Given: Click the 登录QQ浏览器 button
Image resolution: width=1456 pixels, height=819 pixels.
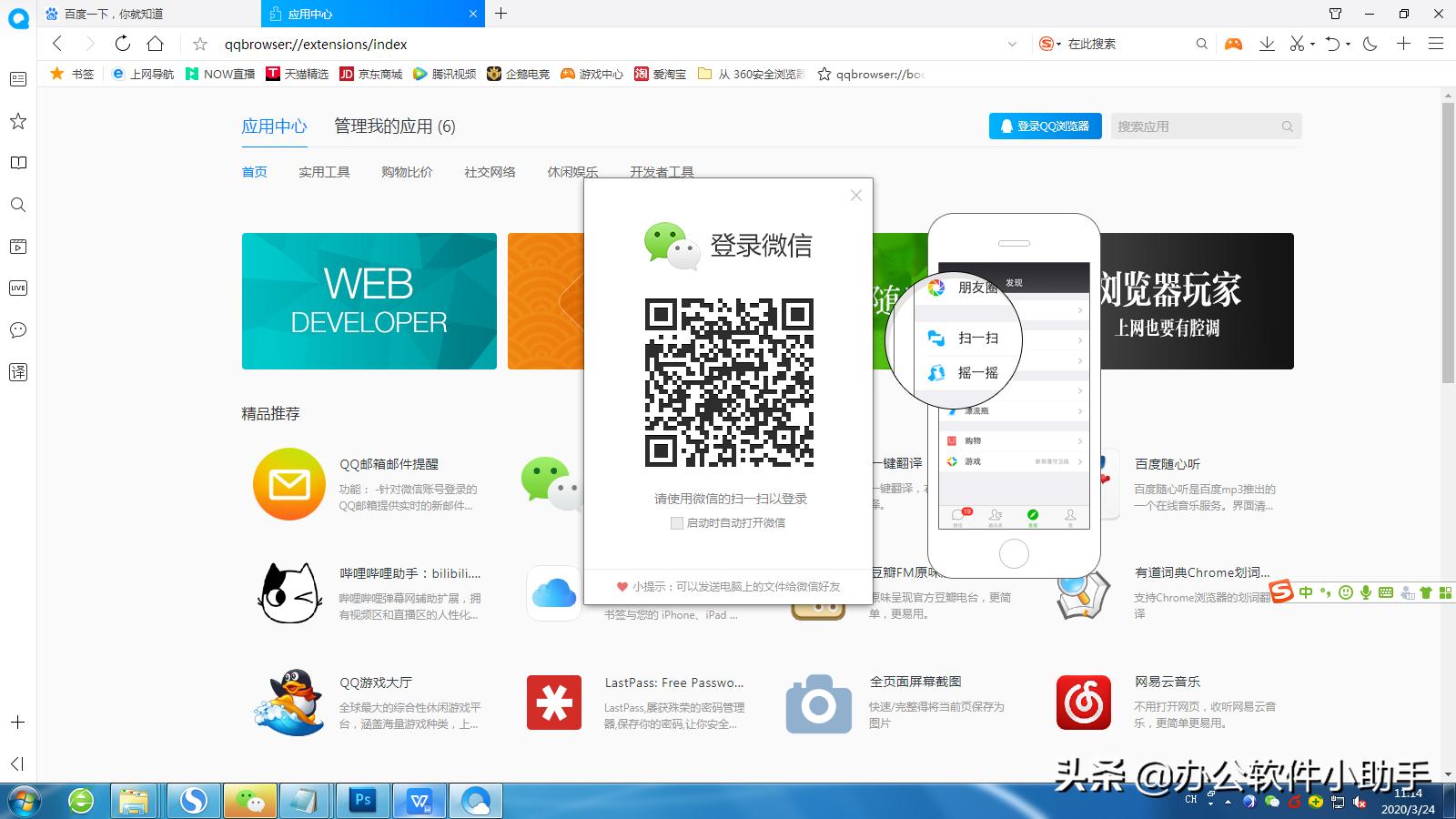Looking at the screenshot, I should coord(1044,126).
